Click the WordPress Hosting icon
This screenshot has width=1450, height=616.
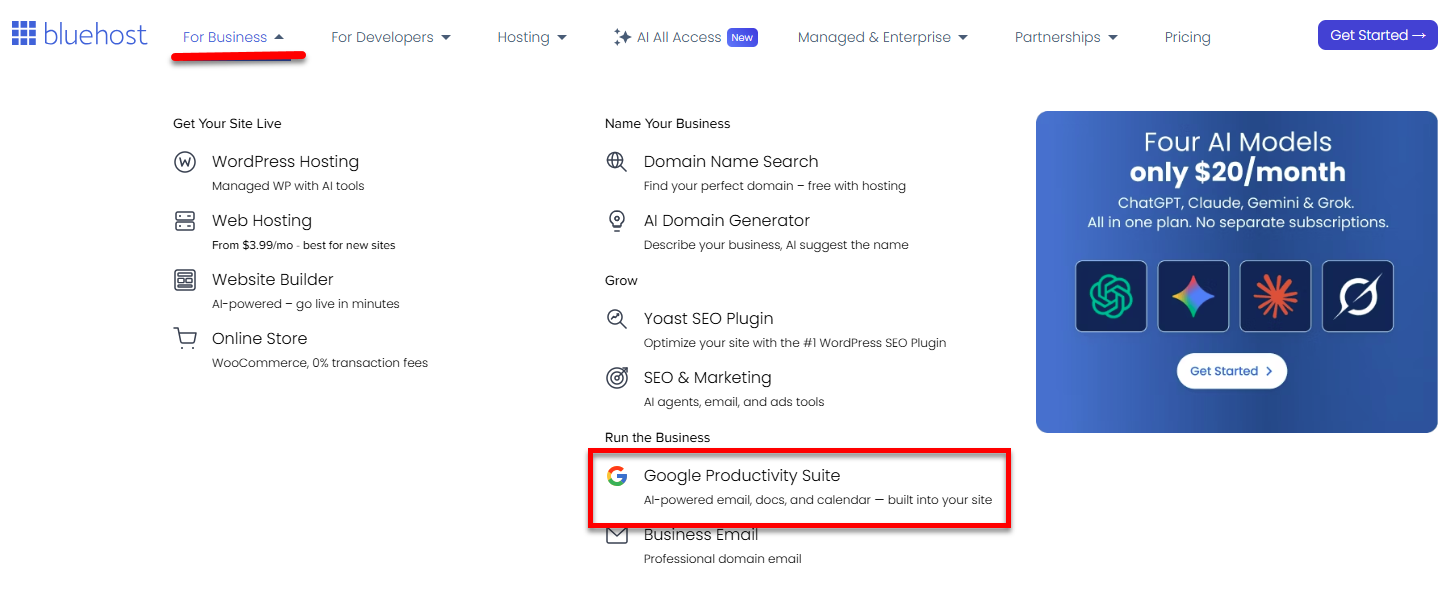pos(185,162)
